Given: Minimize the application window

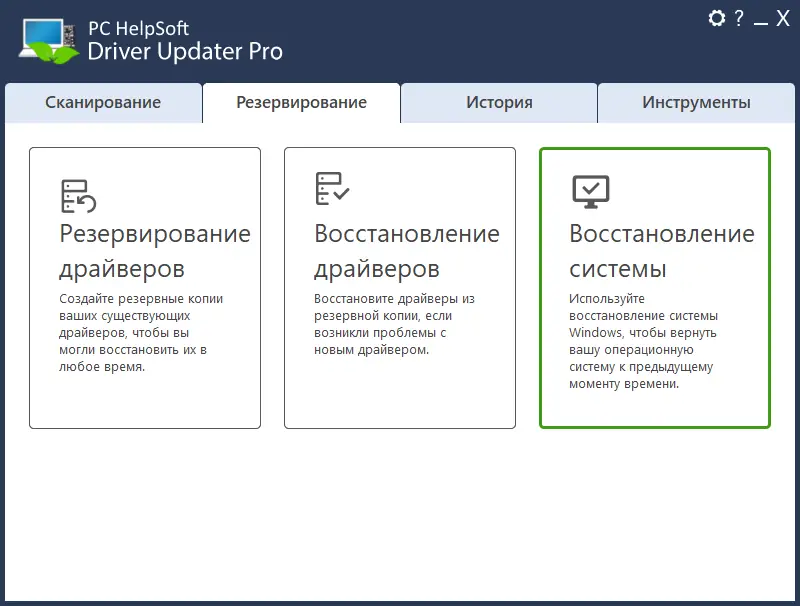Looking at the screenshot, I should click(x=763, y=16).
